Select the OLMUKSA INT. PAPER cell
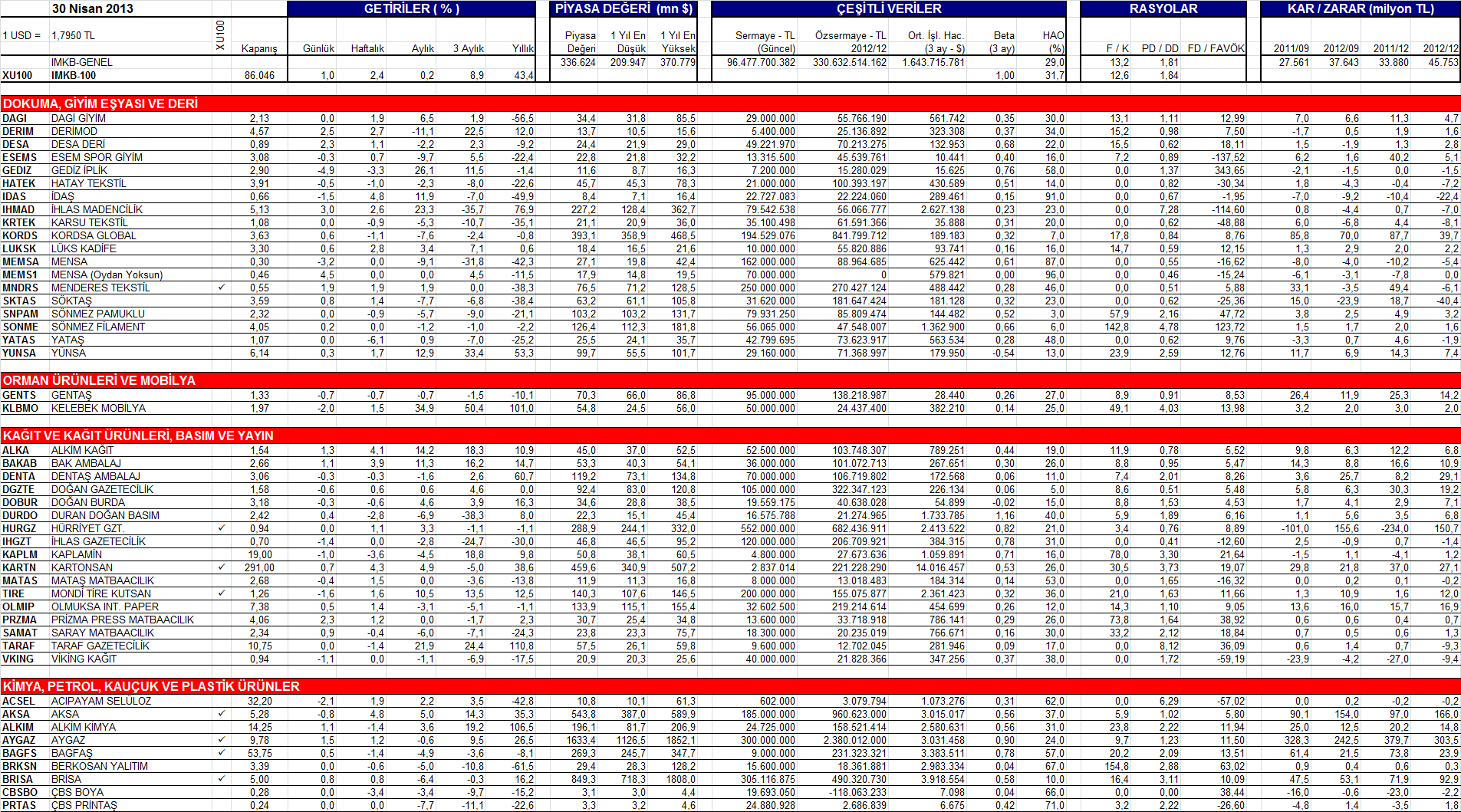 [105, 607]
